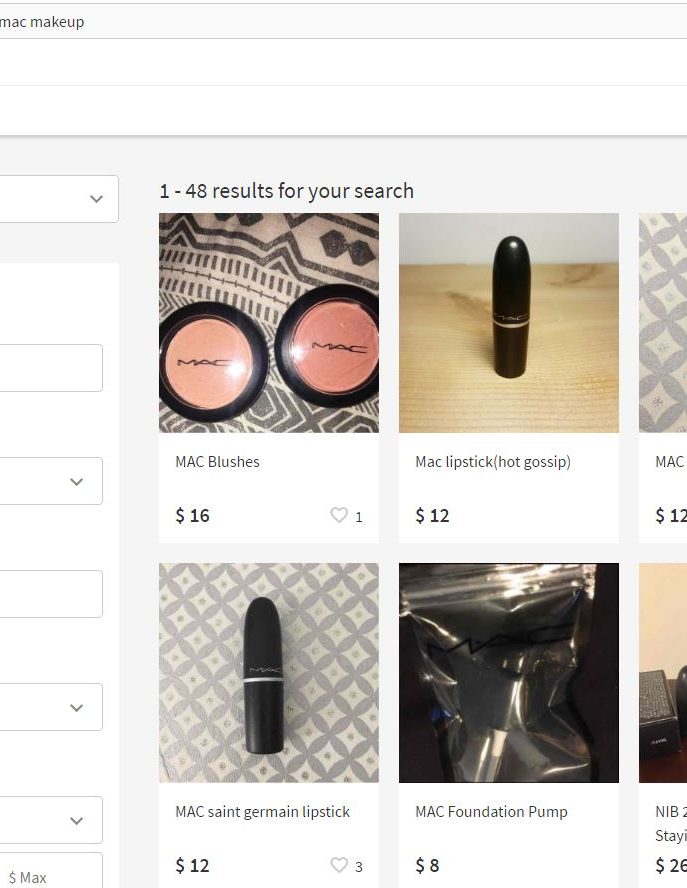Tap the heart on MAC saint germain lipstick

(x=339, y=866)
